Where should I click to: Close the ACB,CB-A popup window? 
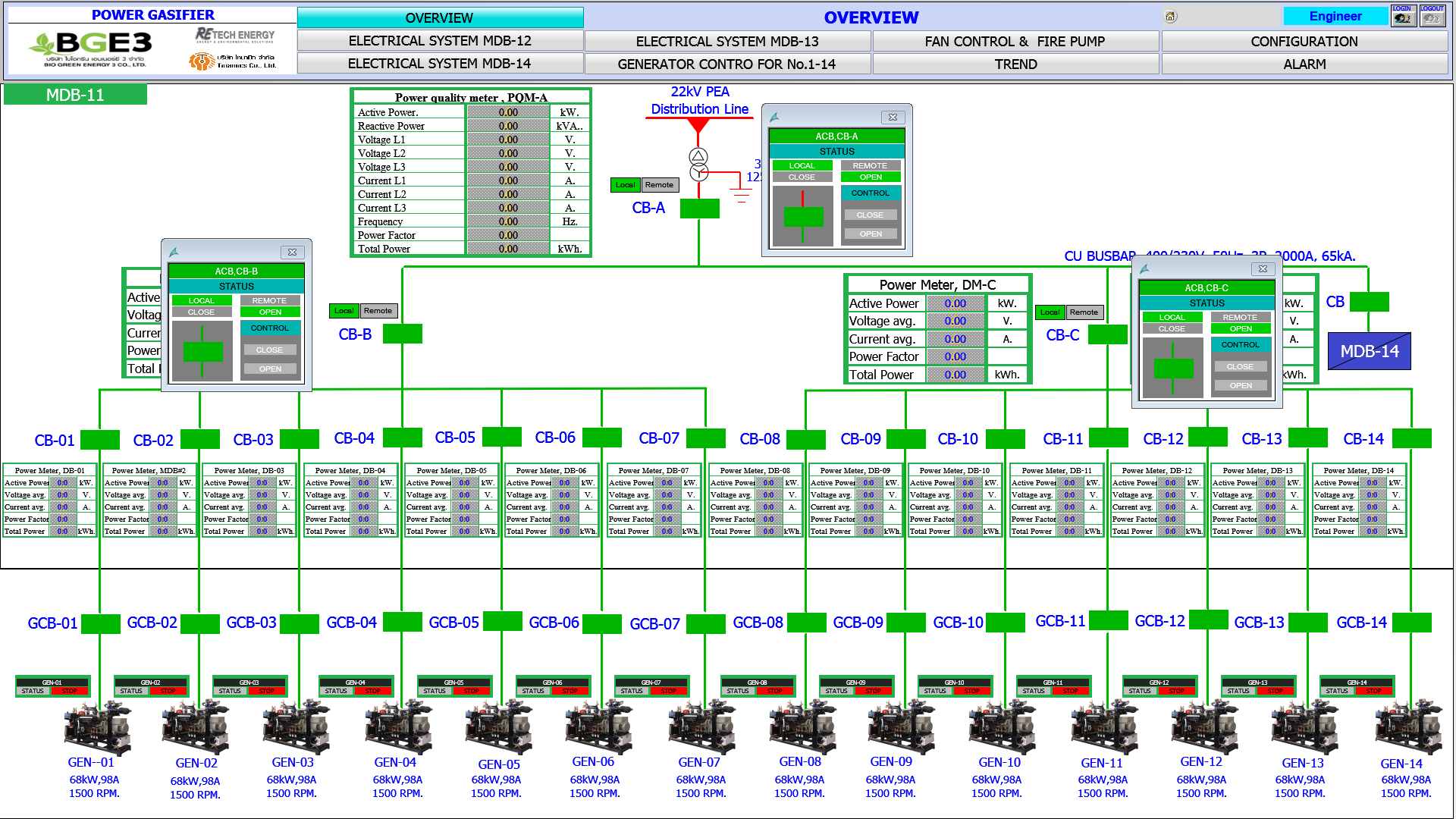point(893,118)
